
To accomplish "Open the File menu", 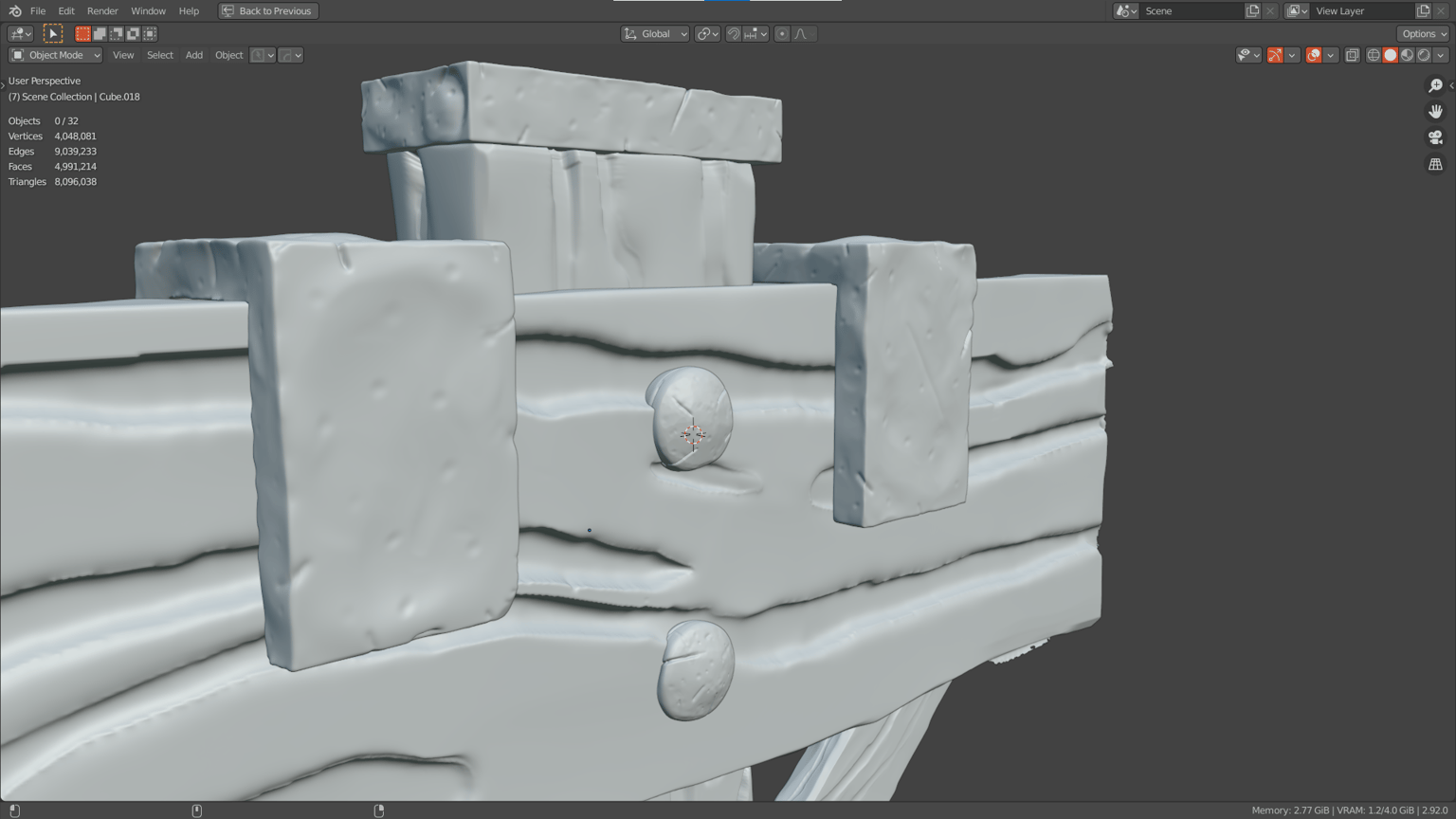I will pos(38,10).
